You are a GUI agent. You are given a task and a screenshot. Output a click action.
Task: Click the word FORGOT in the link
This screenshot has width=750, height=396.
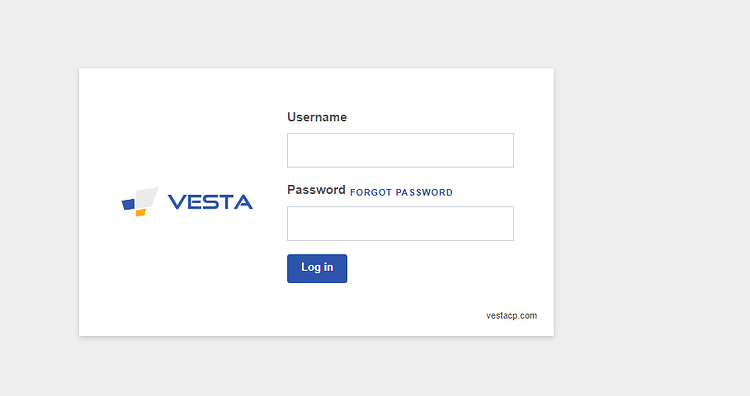(x=371, y=192)
